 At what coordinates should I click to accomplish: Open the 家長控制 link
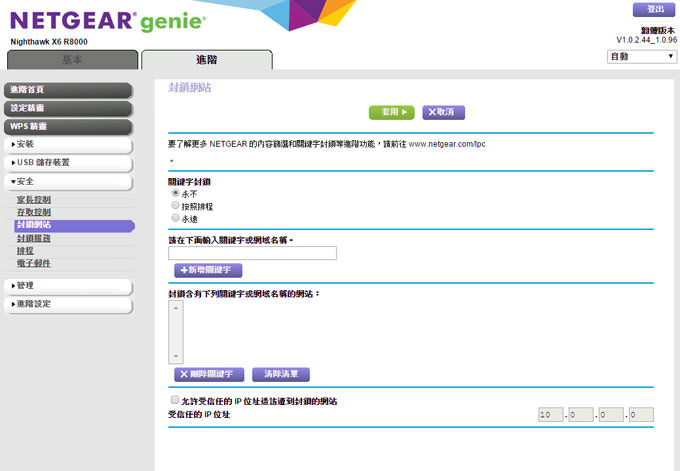point(34,200)
